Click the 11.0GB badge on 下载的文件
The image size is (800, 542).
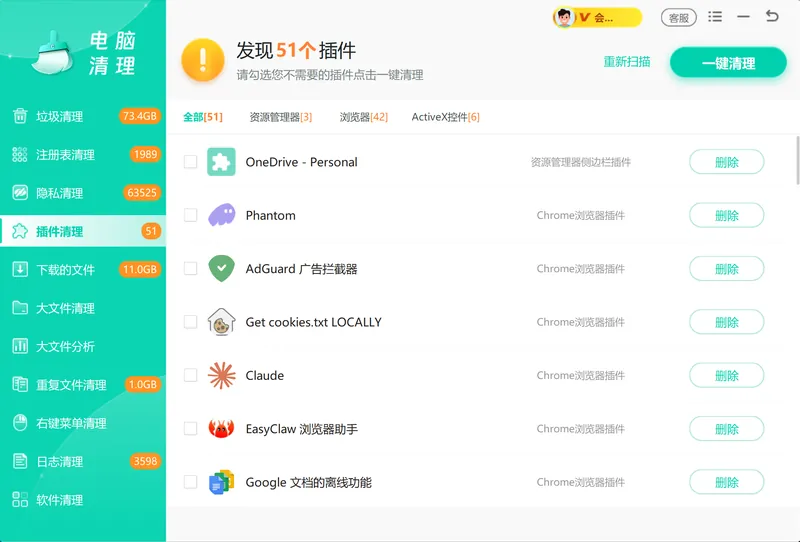140,269
